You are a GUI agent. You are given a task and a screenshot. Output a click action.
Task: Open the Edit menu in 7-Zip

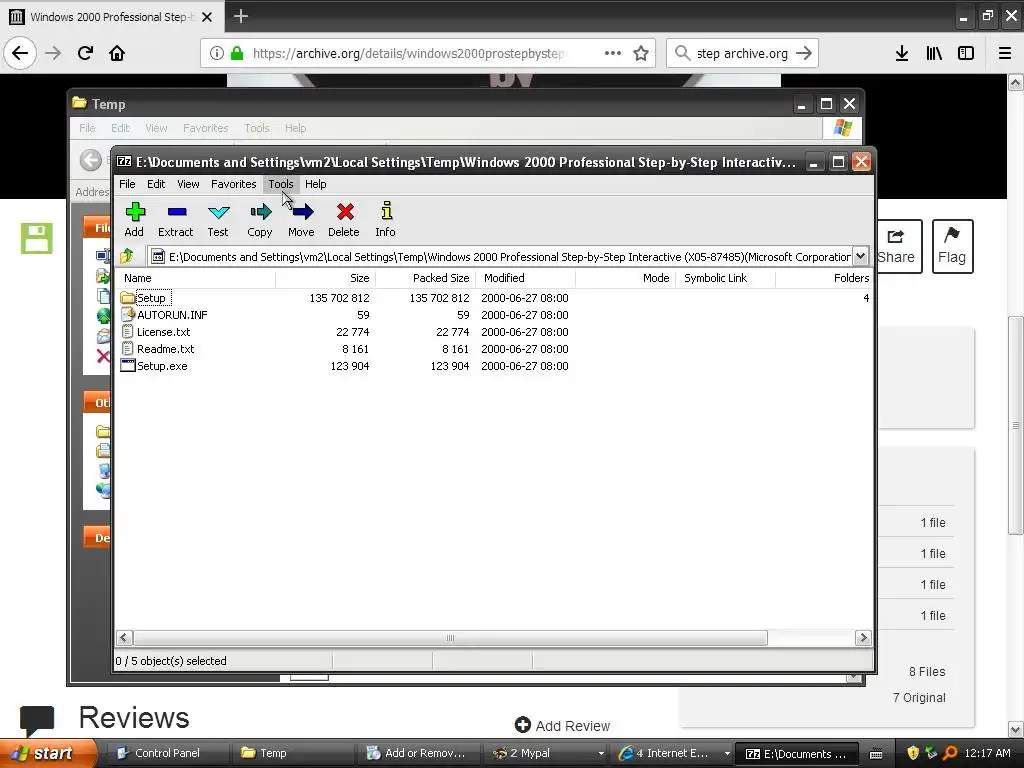156,184
